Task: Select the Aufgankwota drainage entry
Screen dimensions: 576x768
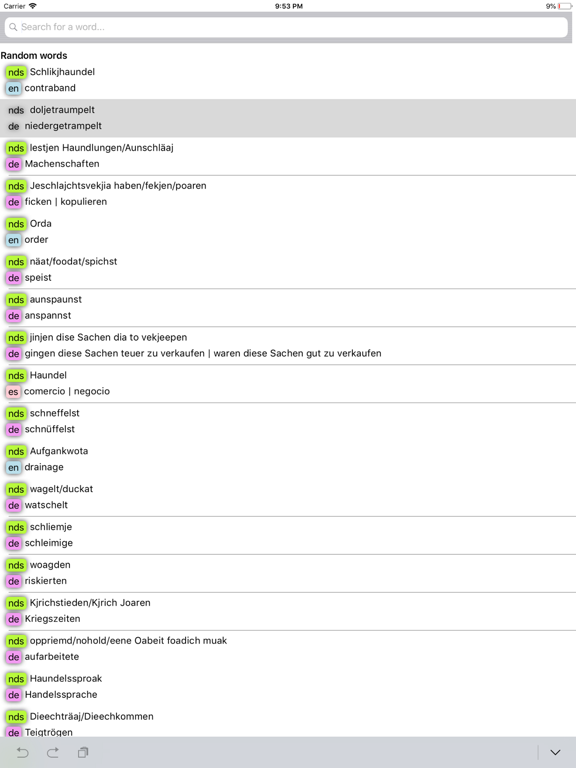Action: [288, 459]
